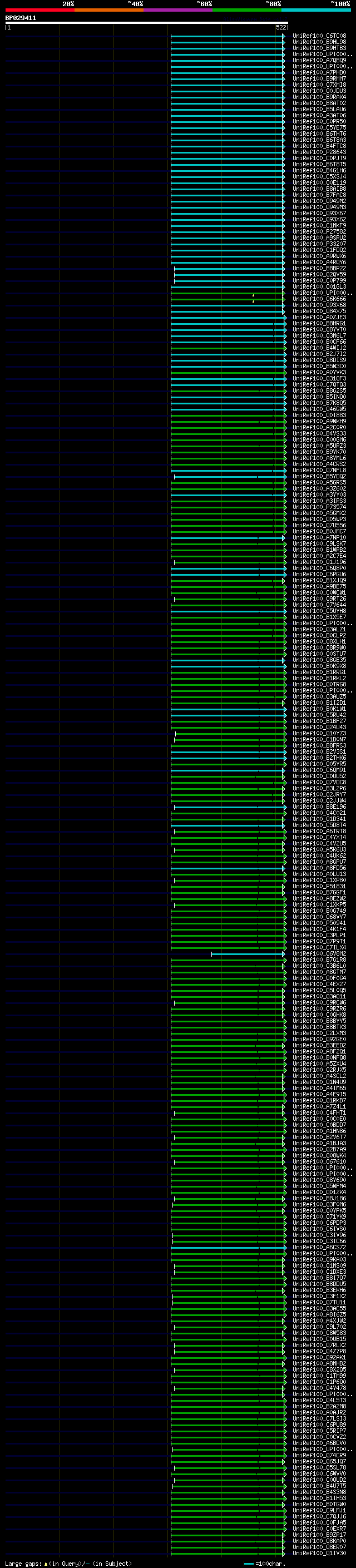The height and width of the screenshot is (1568, 356).
Task: Click the white query length bar
Action: pos(147,23)
